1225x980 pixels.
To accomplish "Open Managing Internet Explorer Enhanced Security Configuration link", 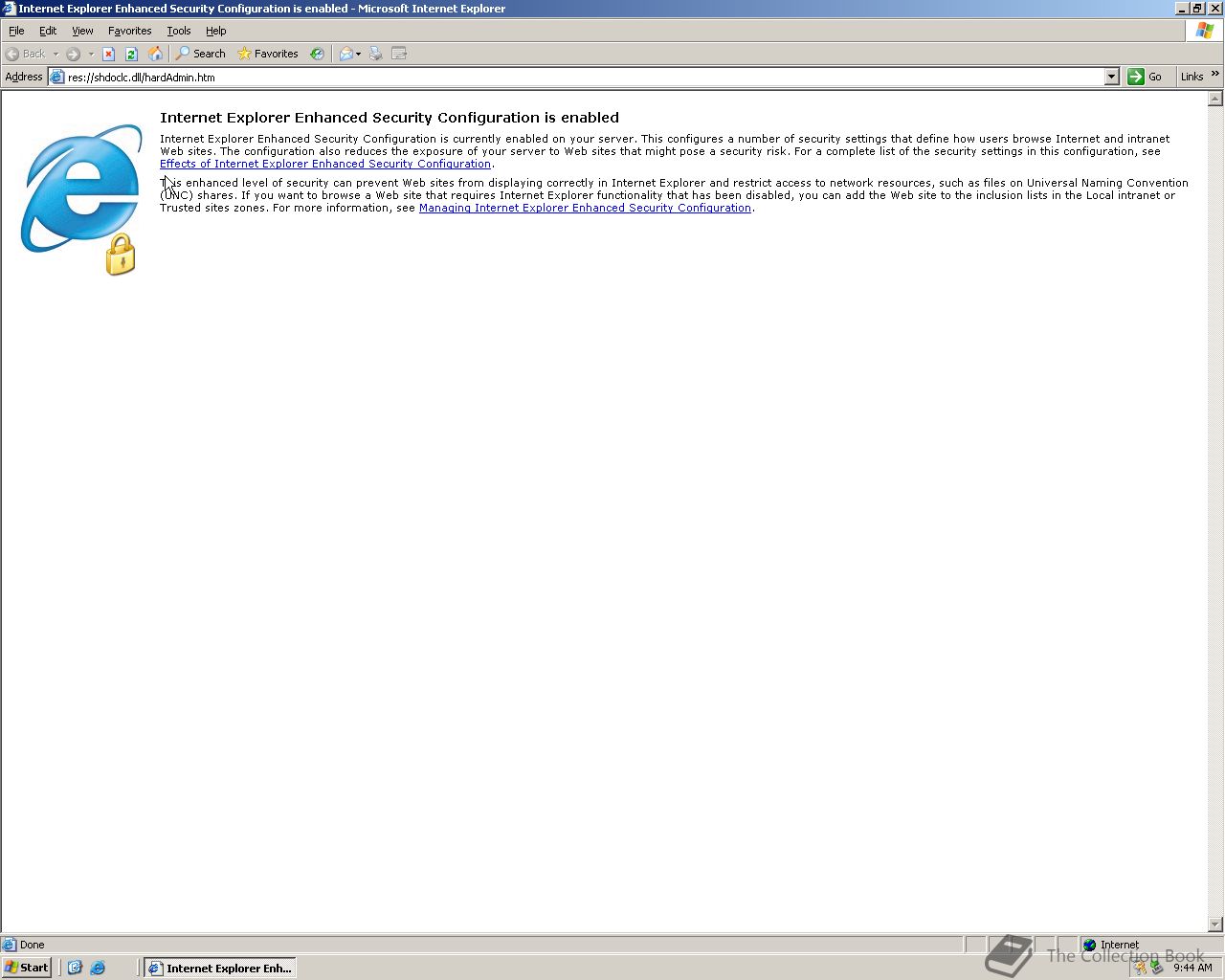I will [x=585, y=208].
